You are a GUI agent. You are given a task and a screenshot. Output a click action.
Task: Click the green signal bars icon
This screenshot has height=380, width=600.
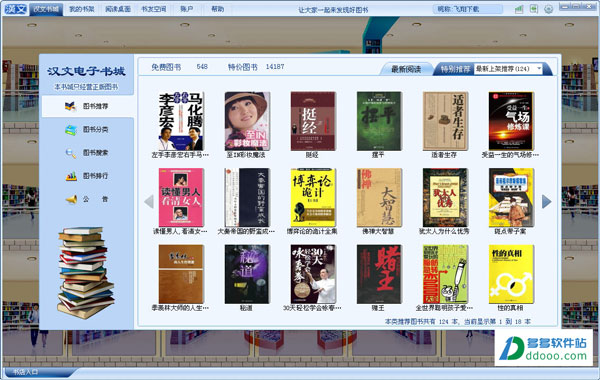click(519, 9)
